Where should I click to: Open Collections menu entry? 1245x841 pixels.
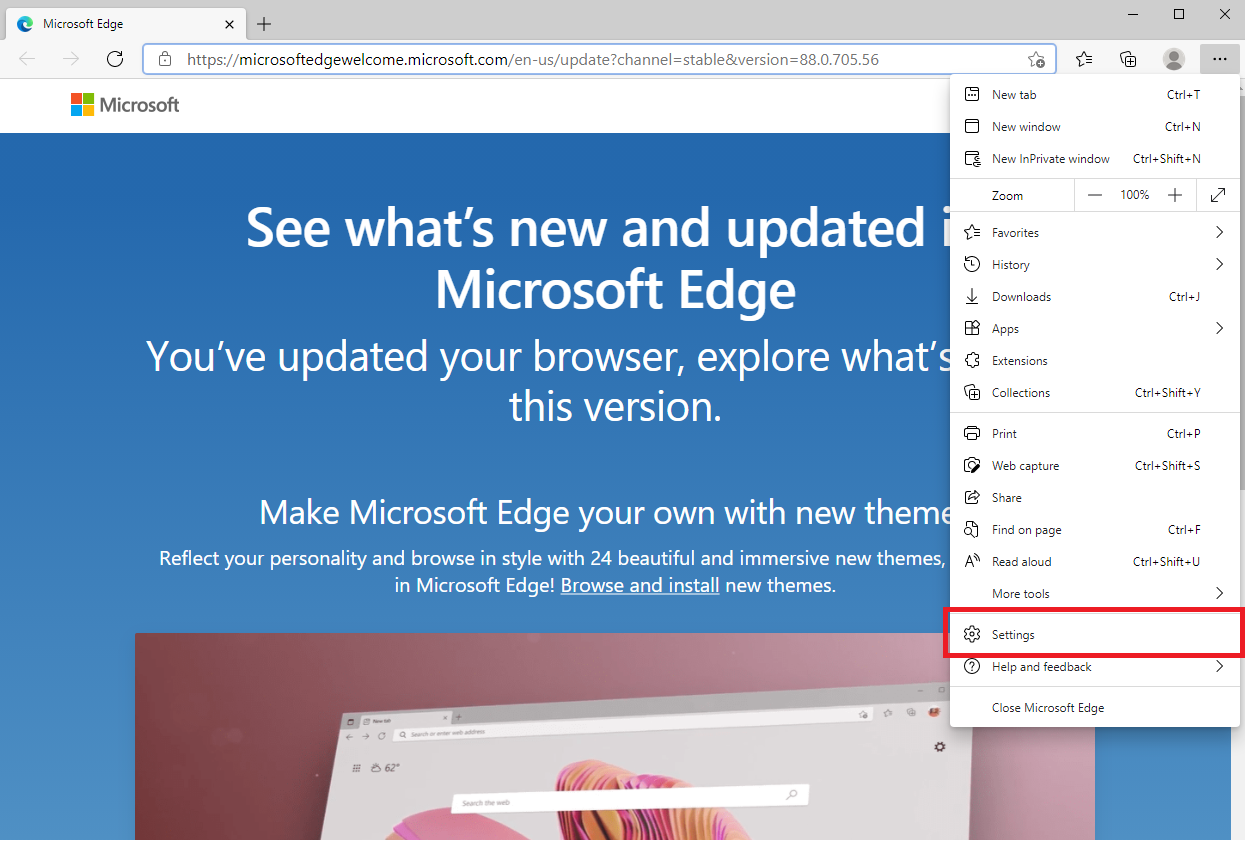(x=1094, y=393)
